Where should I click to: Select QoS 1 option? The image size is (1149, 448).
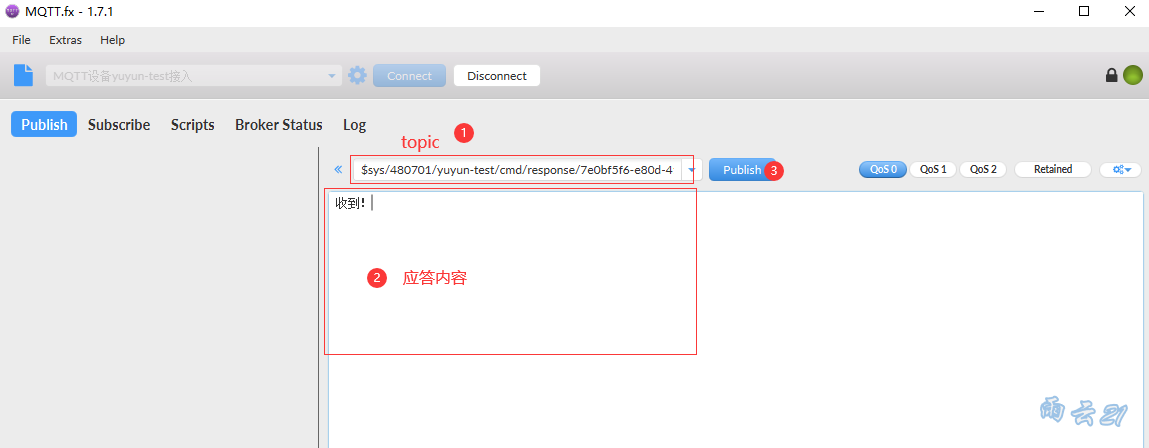coord(933,169)
